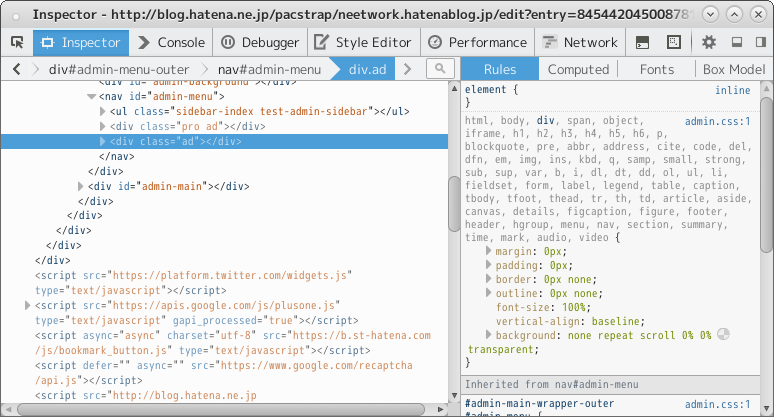Open the Inspector panel

(x=81, y=42)
